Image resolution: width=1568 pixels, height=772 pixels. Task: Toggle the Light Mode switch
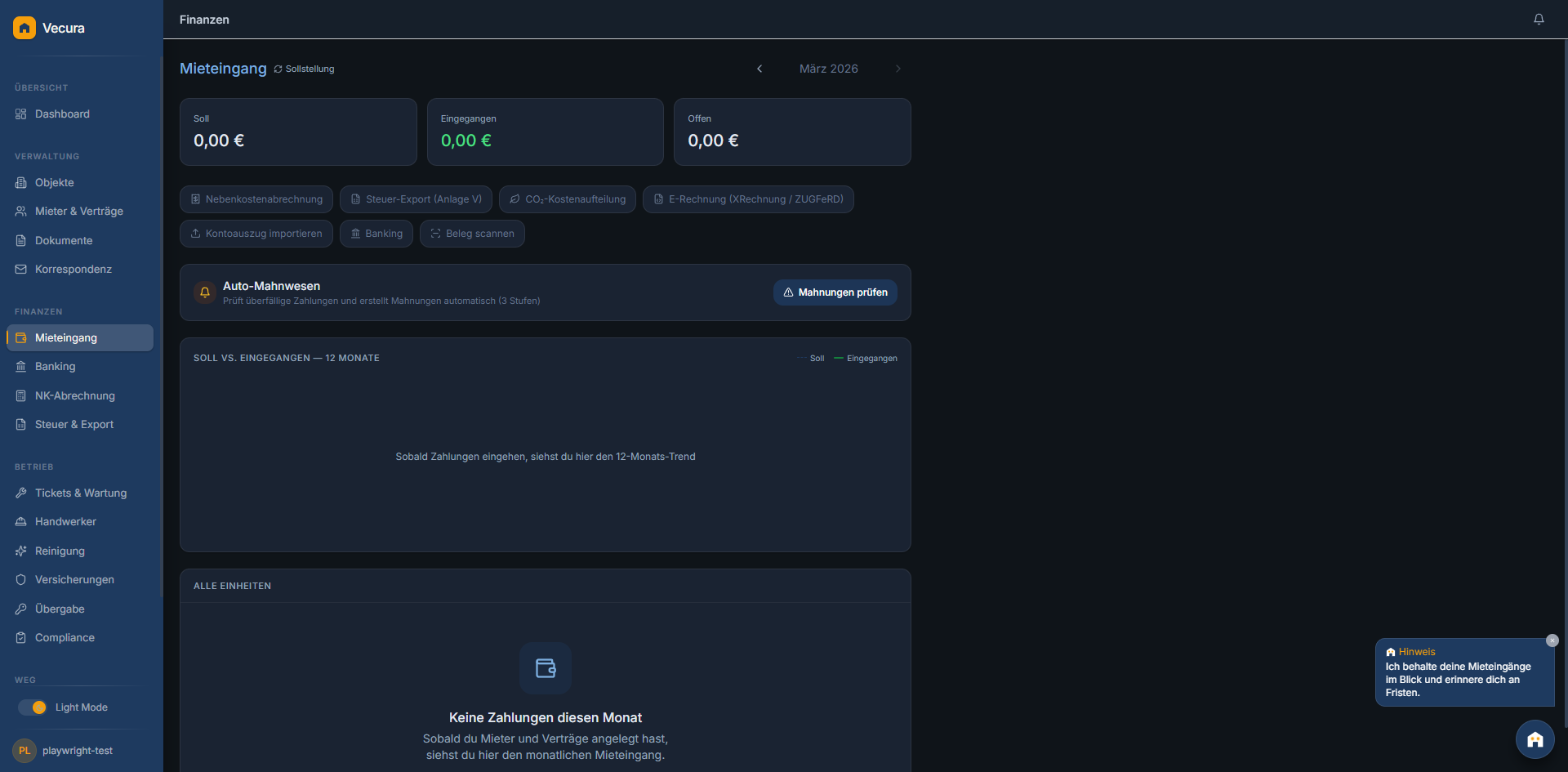33,707
